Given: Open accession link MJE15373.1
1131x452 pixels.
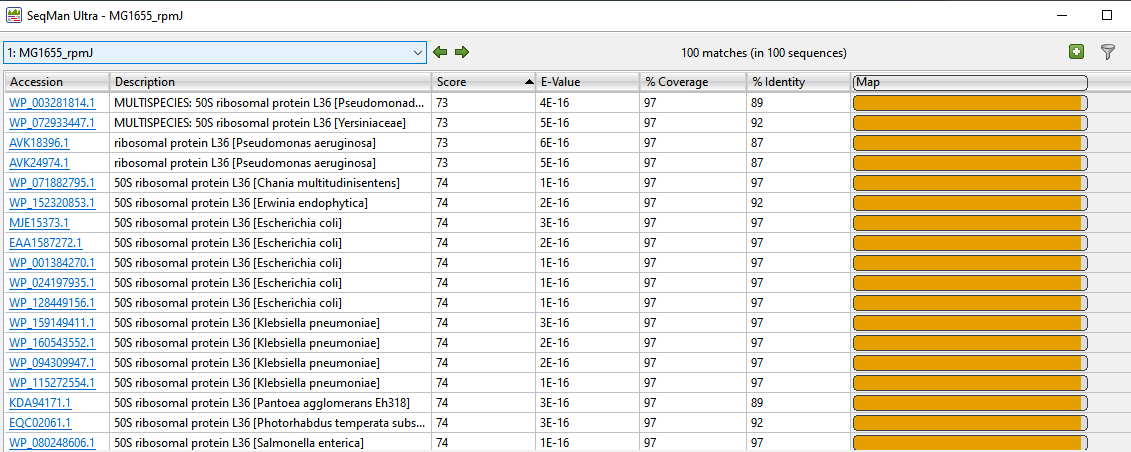Looking at the screenshot, I should 39,222.
